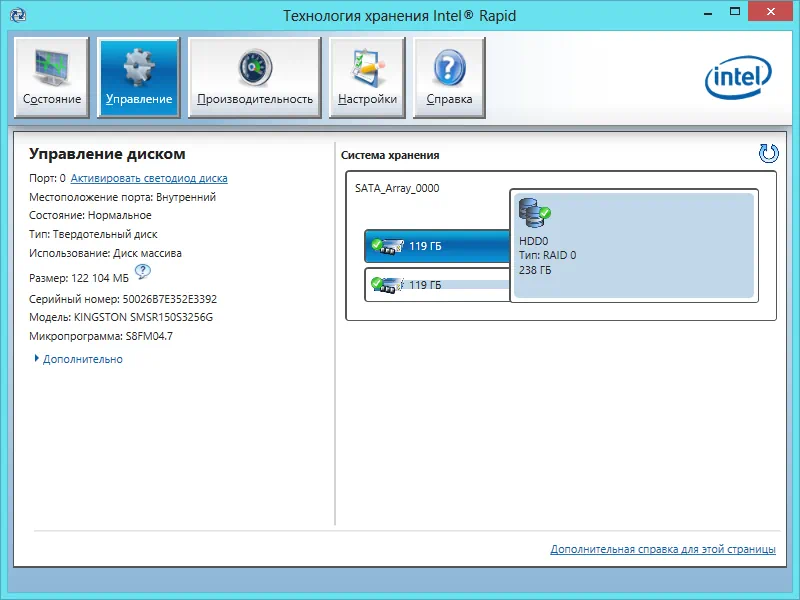The image size is (800, 600).
Task: Open Дополнительная справка для этой страницы link
Action: (x=663, y=549)
